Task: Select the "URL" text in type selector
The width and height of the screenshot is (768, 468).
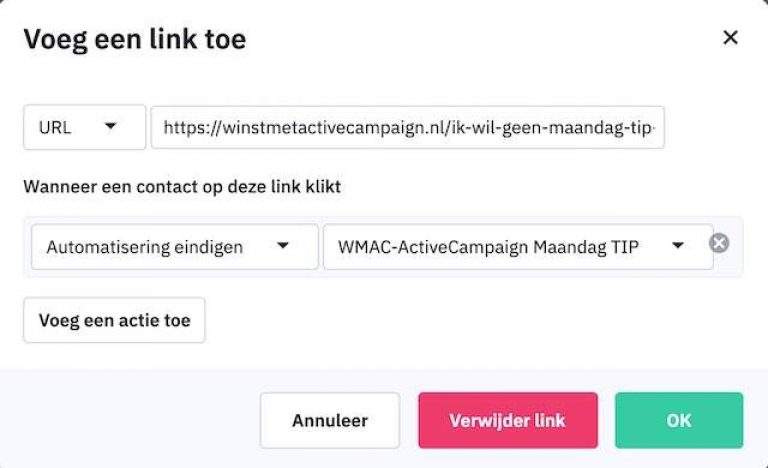Action: click(55, 128)
